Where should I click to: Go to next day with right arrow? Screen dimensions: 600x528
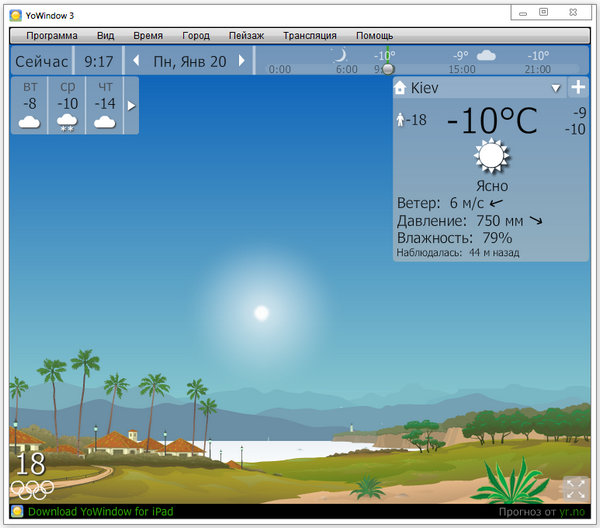click(x=241, y=61)
